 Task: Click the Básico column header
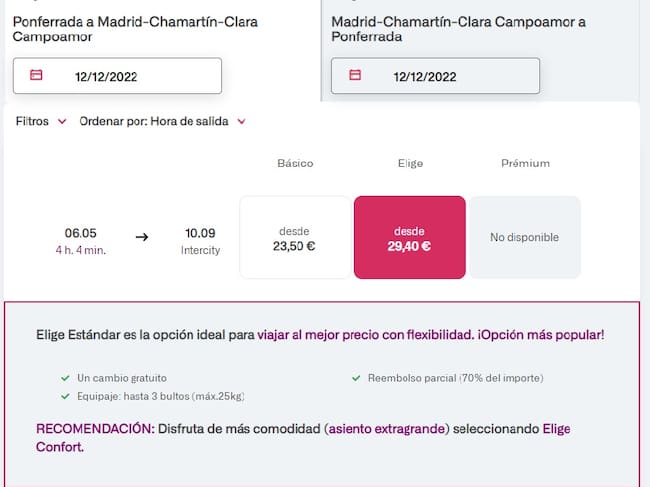tap(295, 163)
